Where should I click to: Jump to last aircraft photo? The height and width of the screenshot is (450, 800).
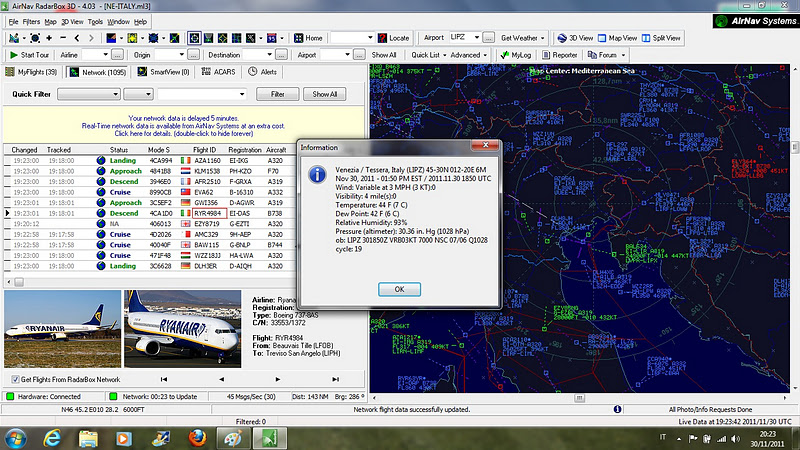(x=335, y=379)
